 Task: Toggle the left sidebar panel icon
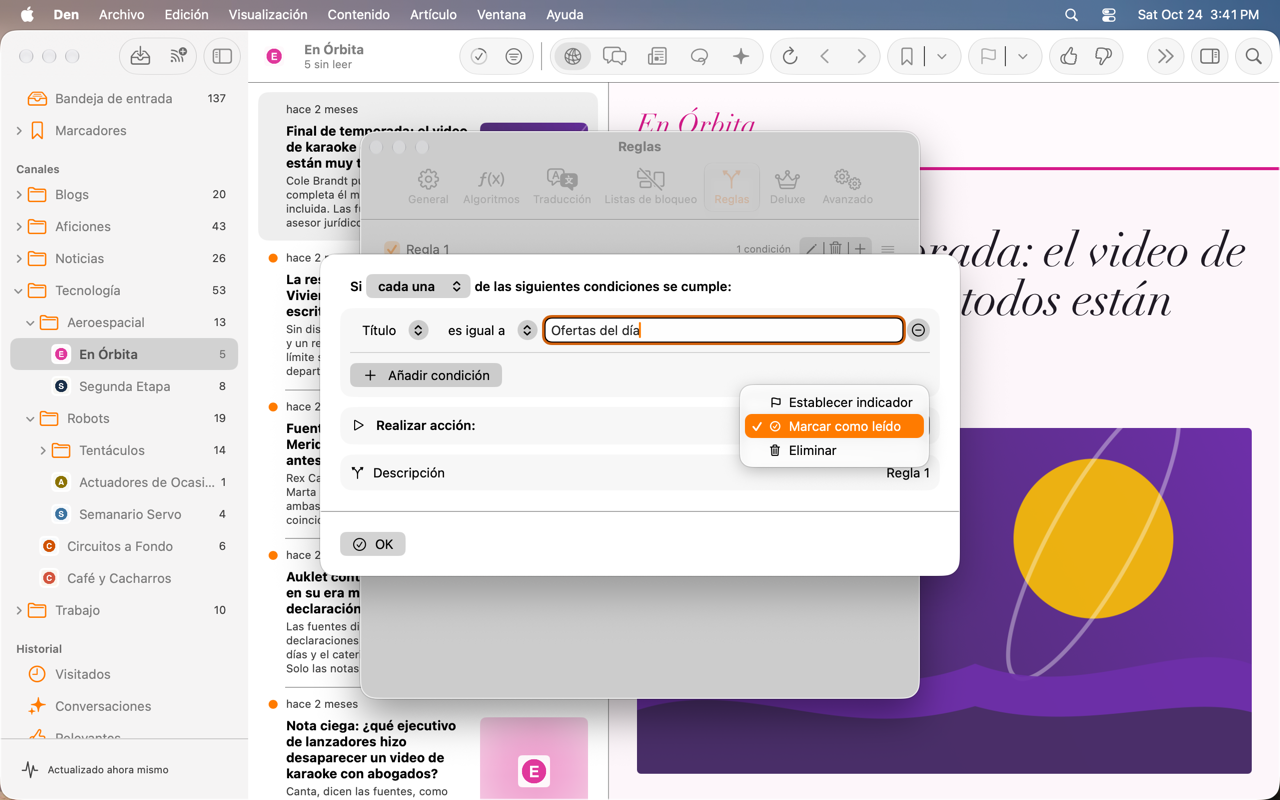(222, 57)
